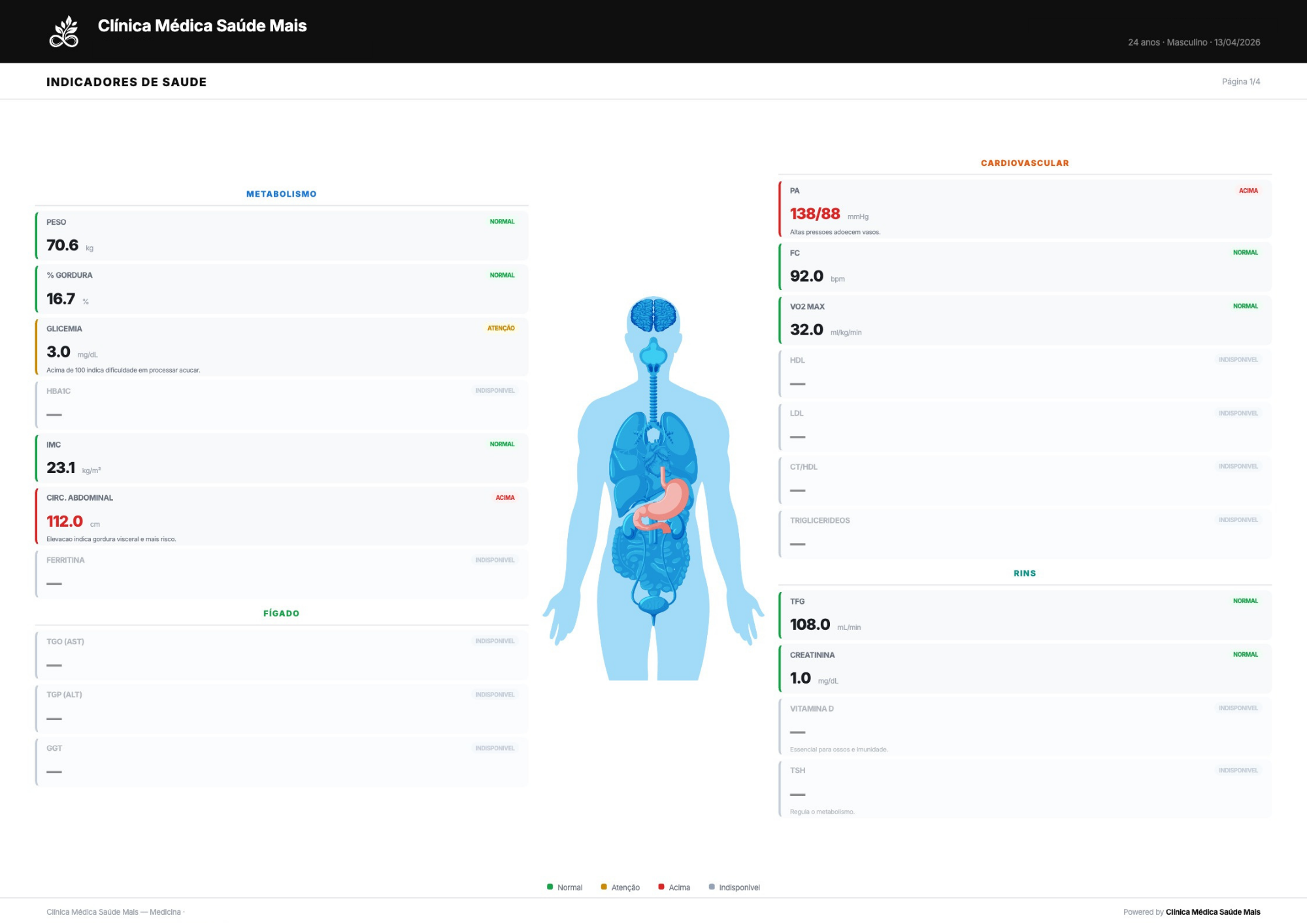Click the red Acima legend marker
Screen dimensions: 1307x924
tap(661, 887)
